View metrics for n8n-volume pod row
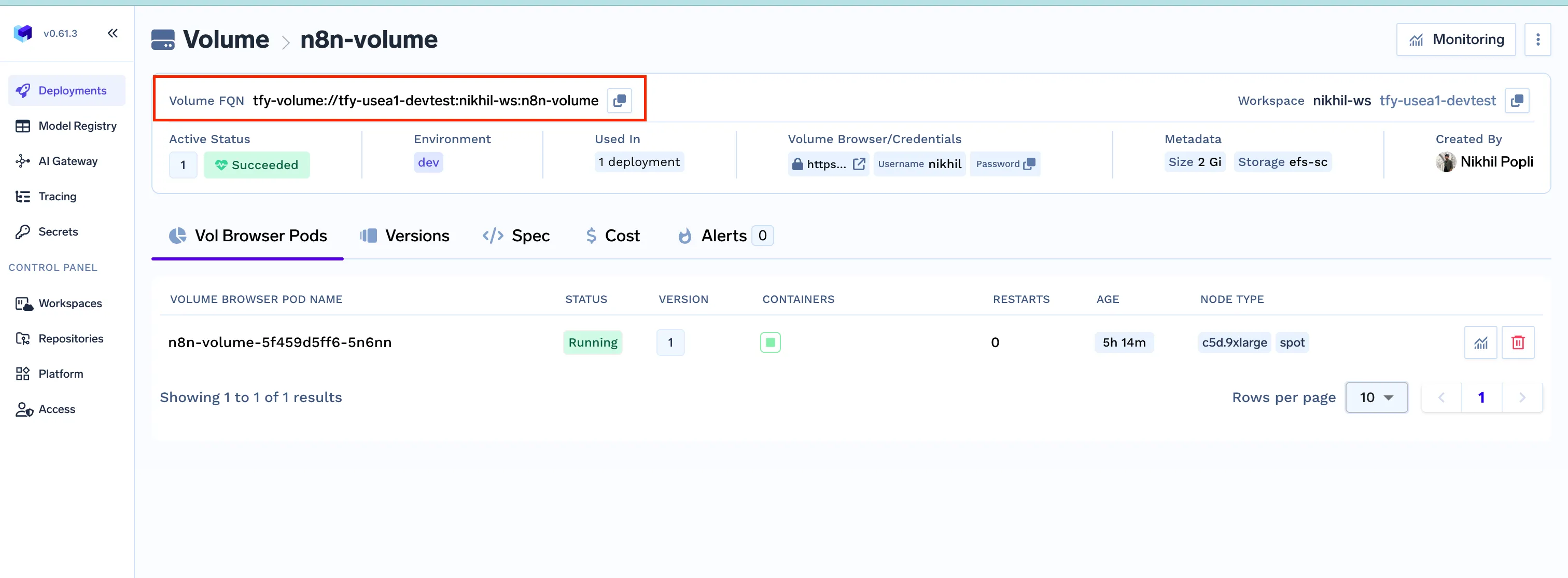This screenshot has height=578, width=1568. [x=1480, y=342]
